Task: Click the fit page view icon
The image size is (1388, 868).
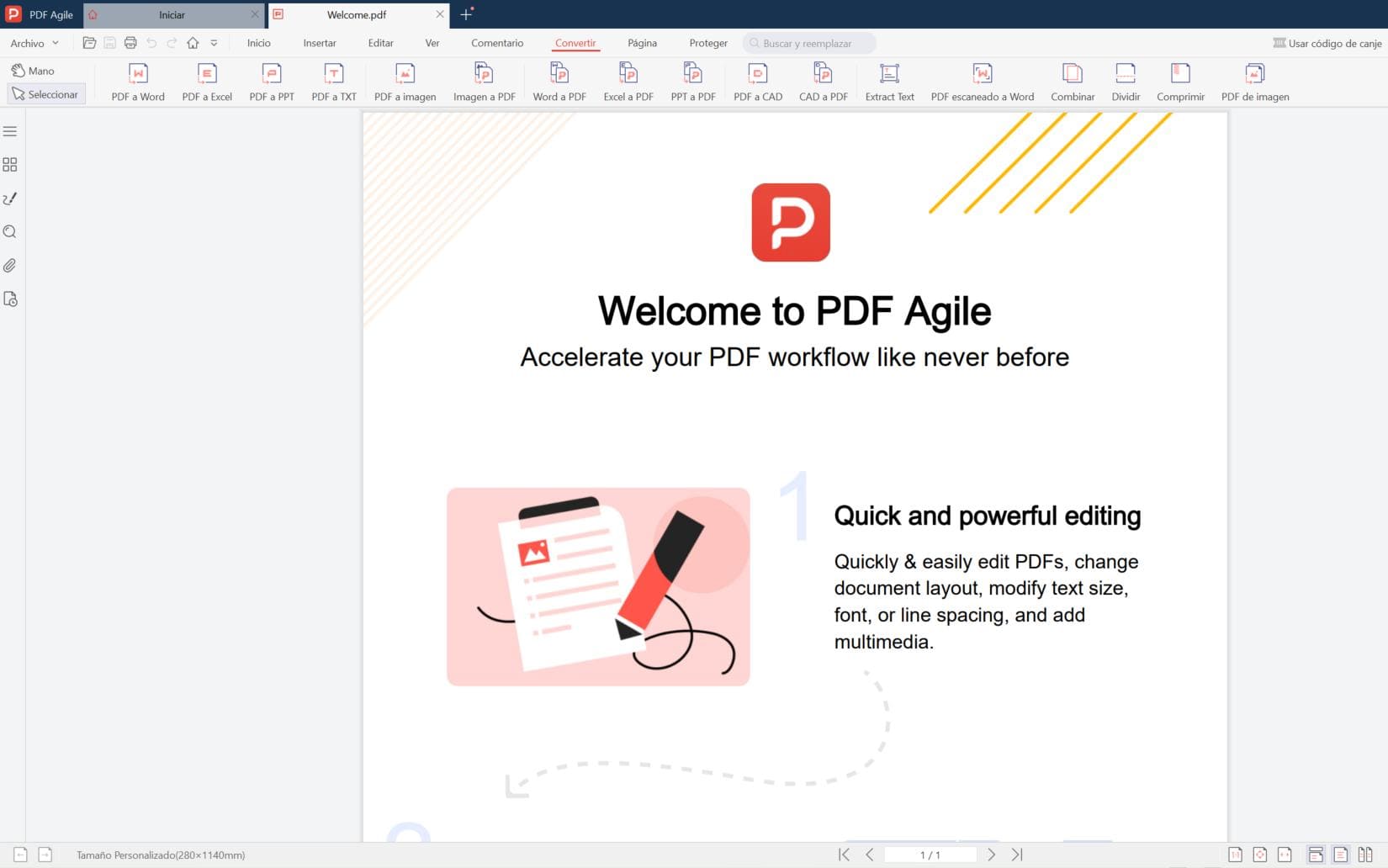Action: pos(1259,855)
